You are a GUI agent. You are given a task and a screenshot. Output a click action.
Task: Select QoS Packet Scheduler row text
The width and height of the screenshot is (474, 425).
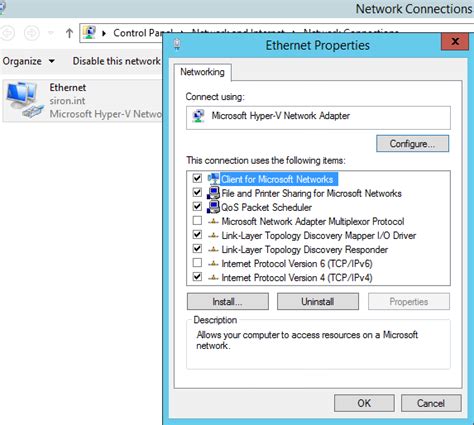(x=266, y=207)
